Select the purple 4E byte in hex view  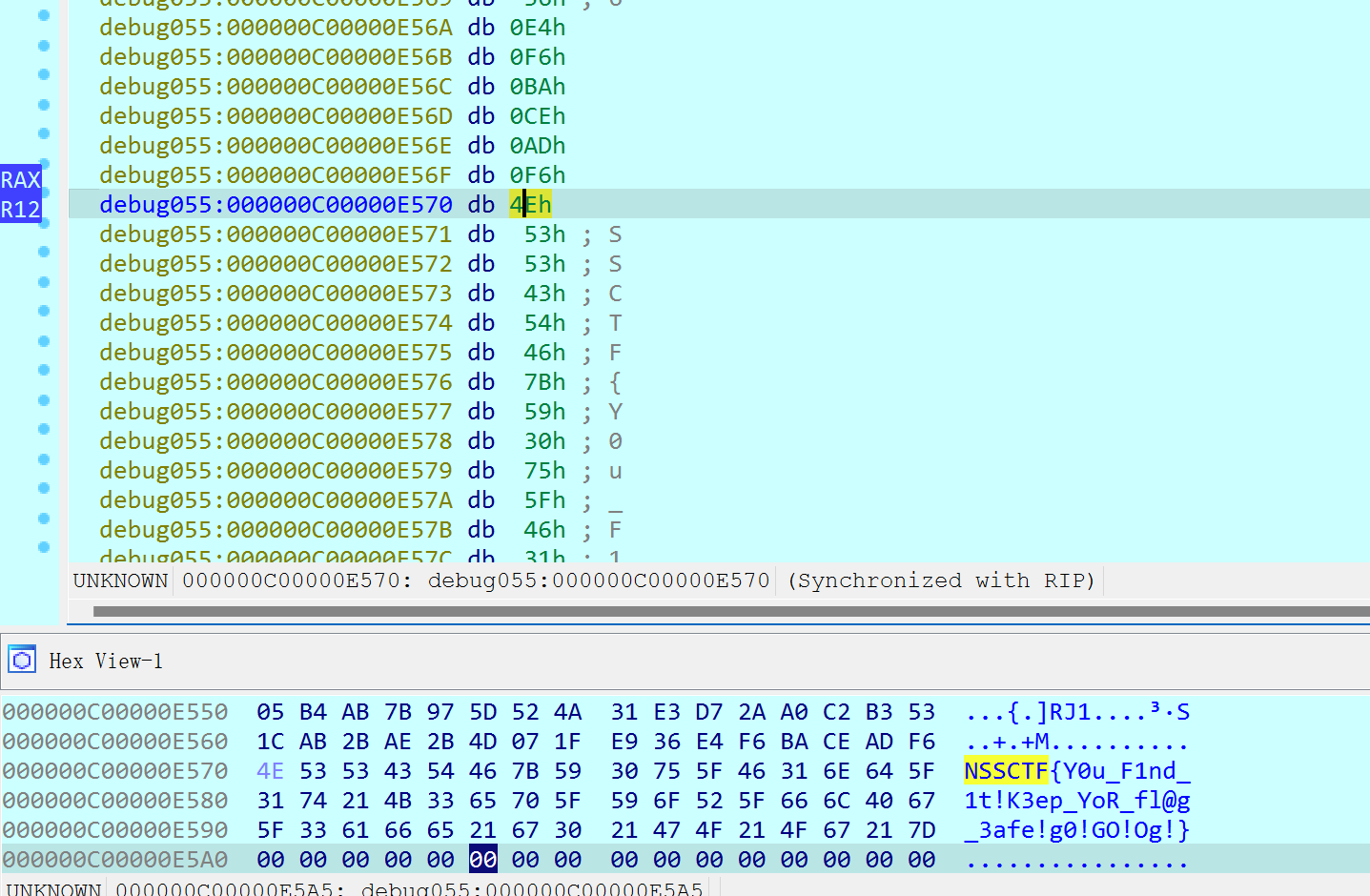point(270,770)
